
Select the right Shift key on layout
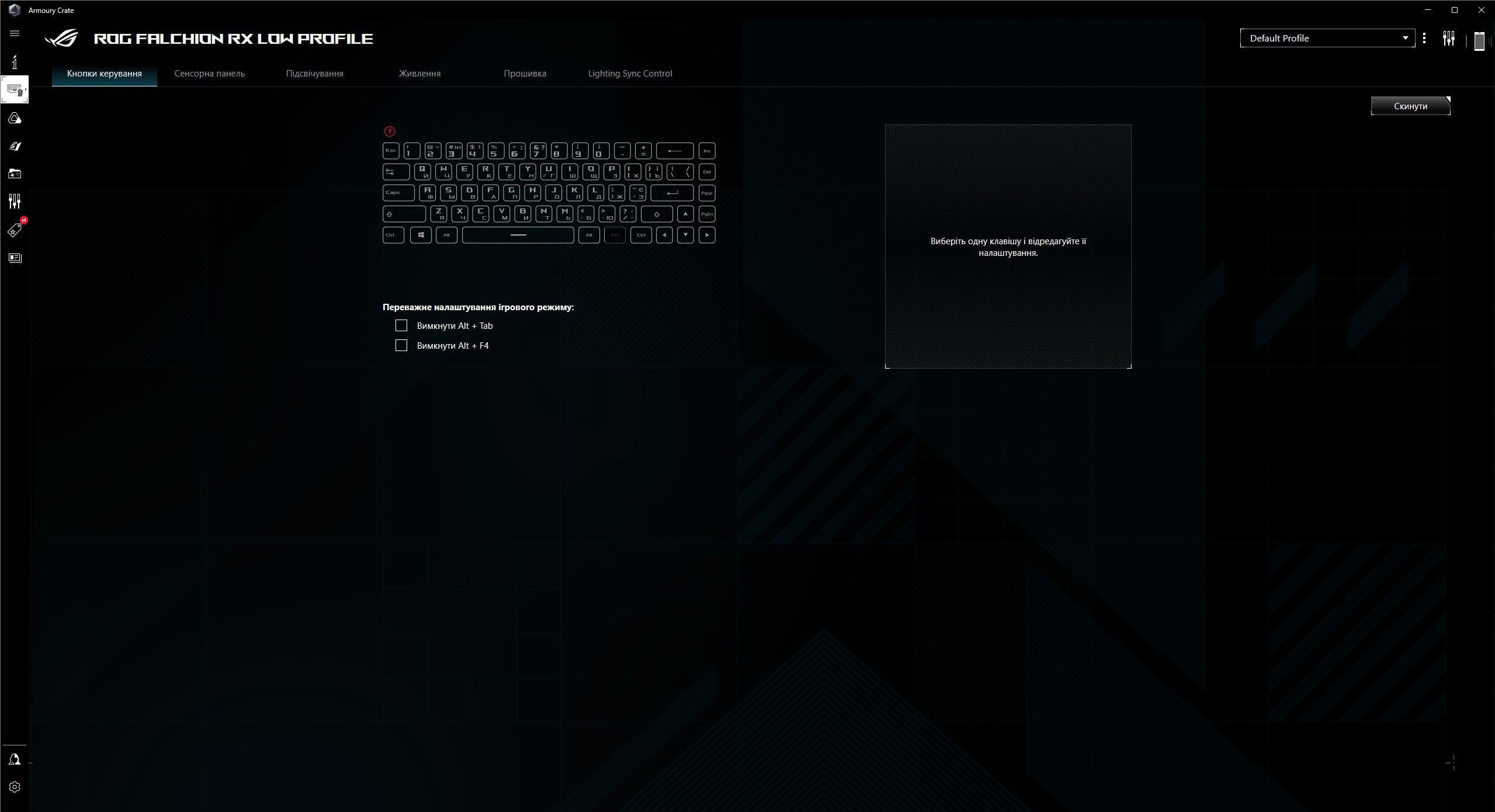click(657, 214)
